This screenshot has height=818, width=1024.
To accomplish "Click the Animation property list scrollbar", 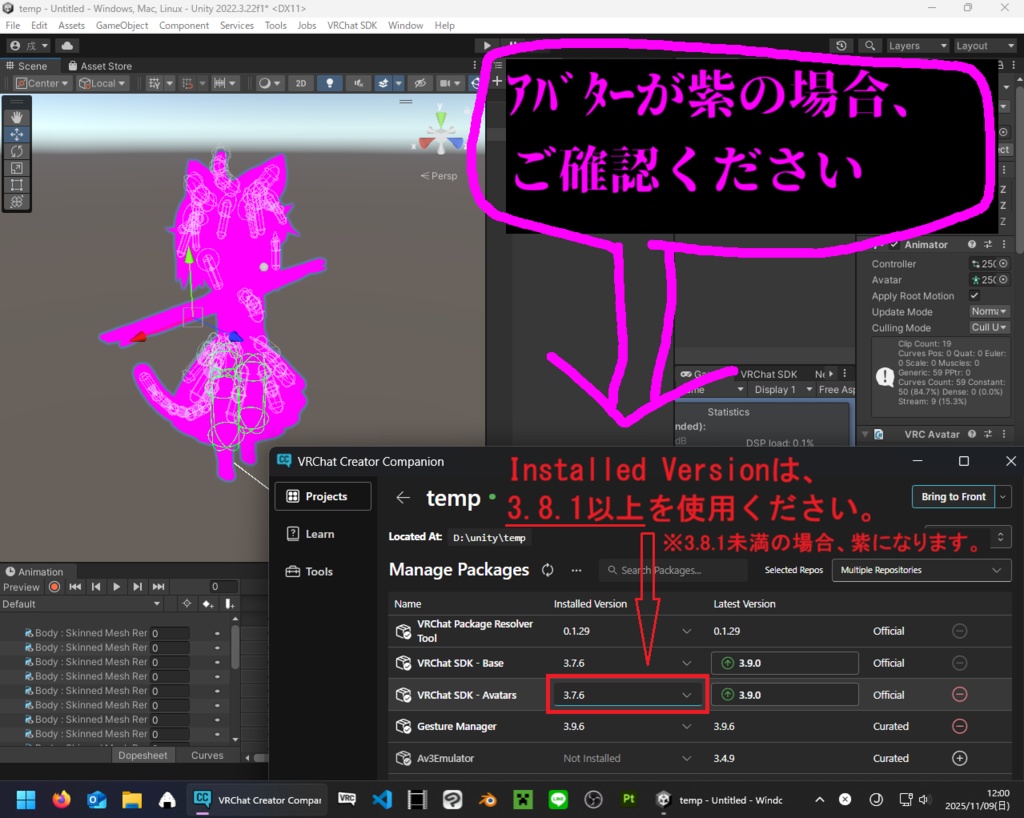I will tap(234, 646).
